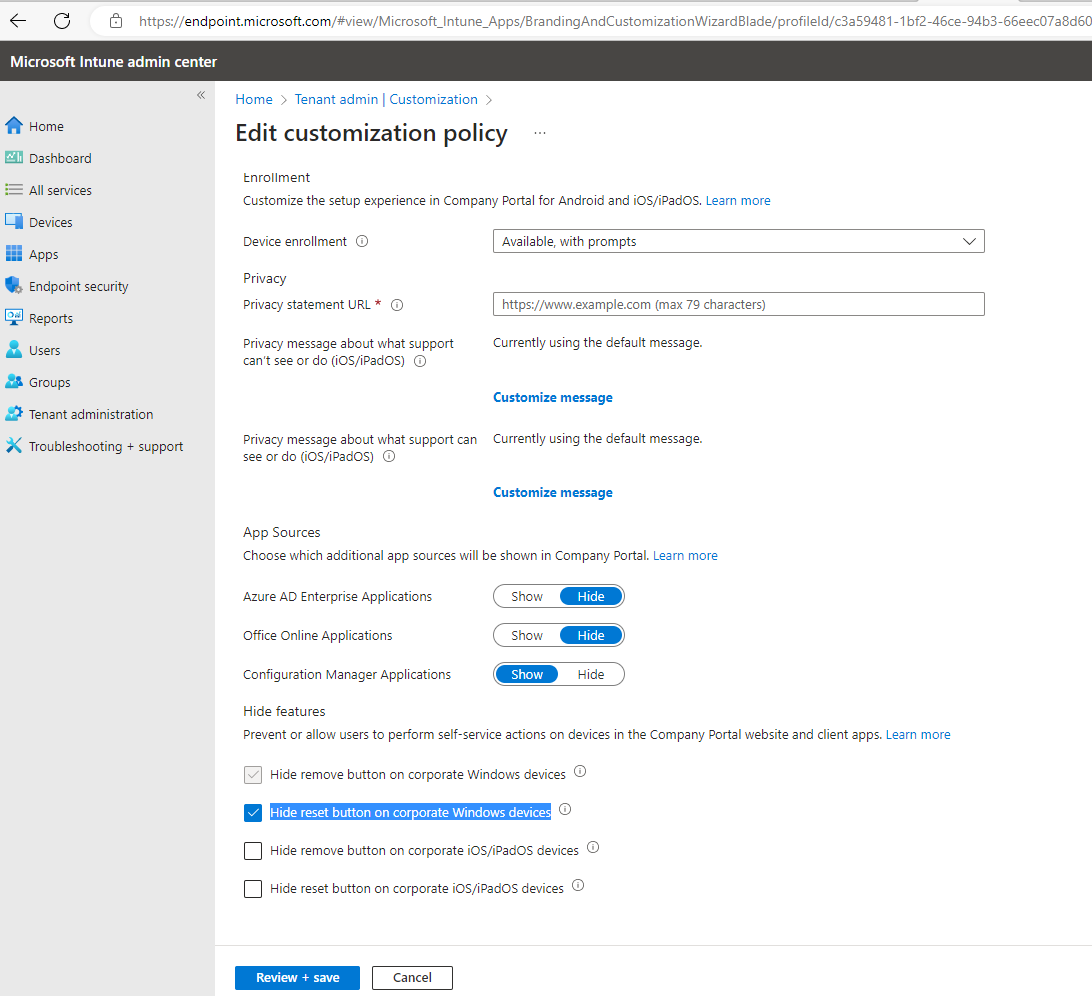Click the Home house icon in sidebar
The height and width of the screenshot is (996, 1092).
14,125
